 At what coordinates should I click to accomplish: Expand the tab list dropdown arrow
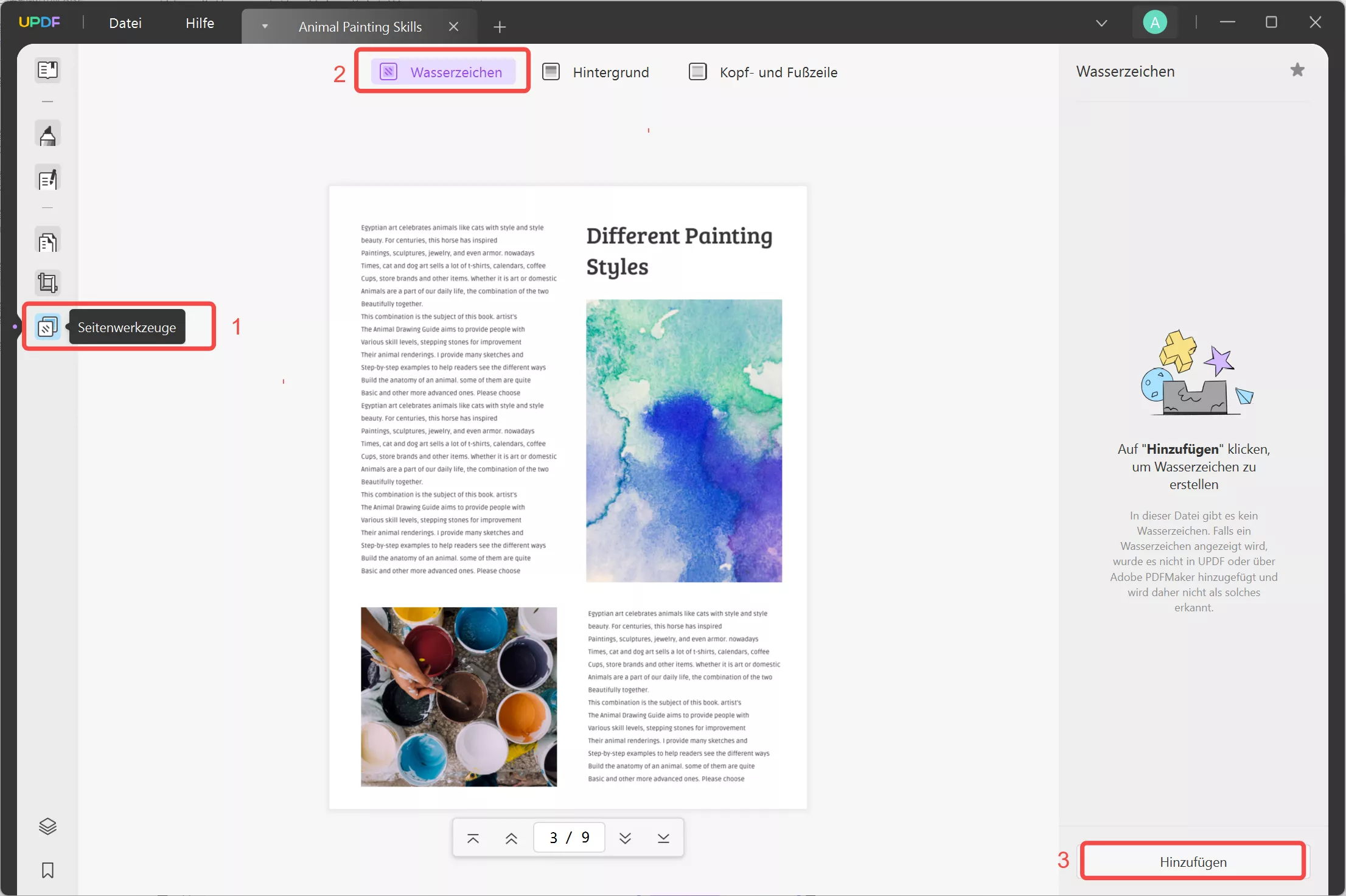coord(264,26)
